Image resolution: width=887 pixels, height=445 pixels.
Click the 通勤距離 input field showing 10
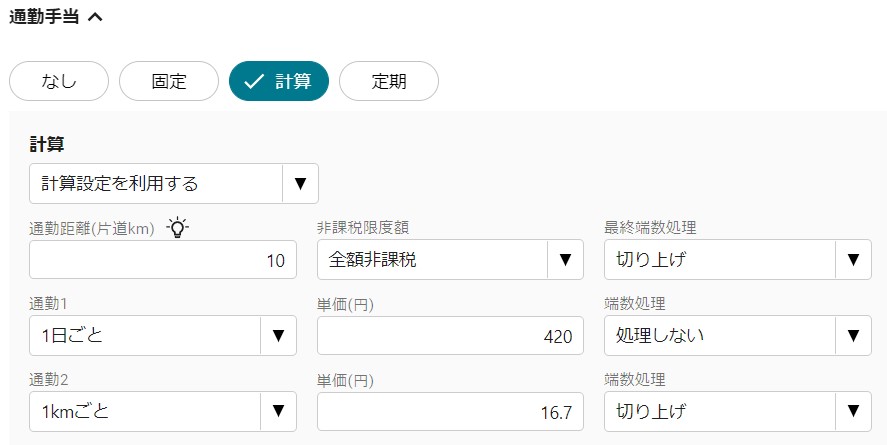tap(163, 260)
